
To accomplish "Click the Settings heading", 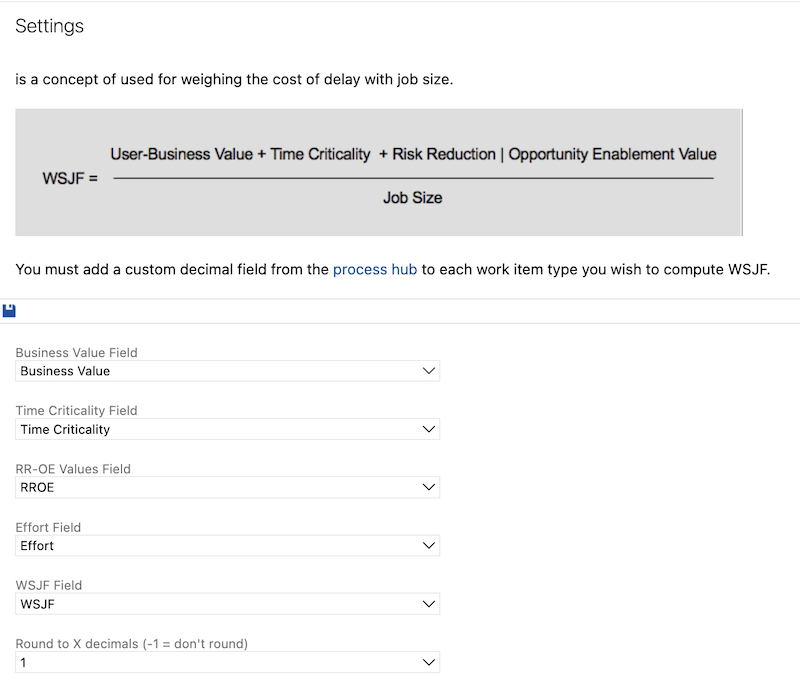I will pyautogui.click(x=49, y=26).
